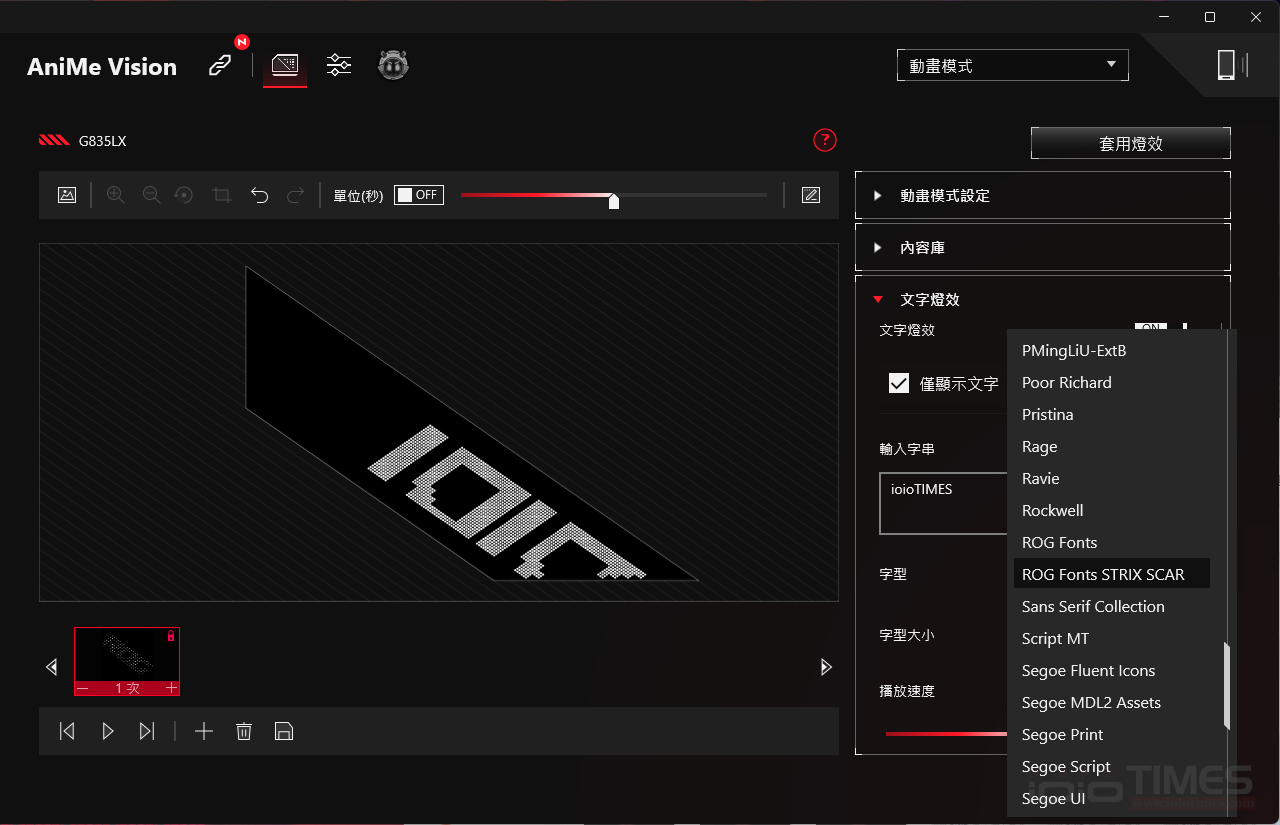Viewport: 1280px width, 825px height.
Task: Click the 套用燈效 apply button
Action: pos(1131,143)
